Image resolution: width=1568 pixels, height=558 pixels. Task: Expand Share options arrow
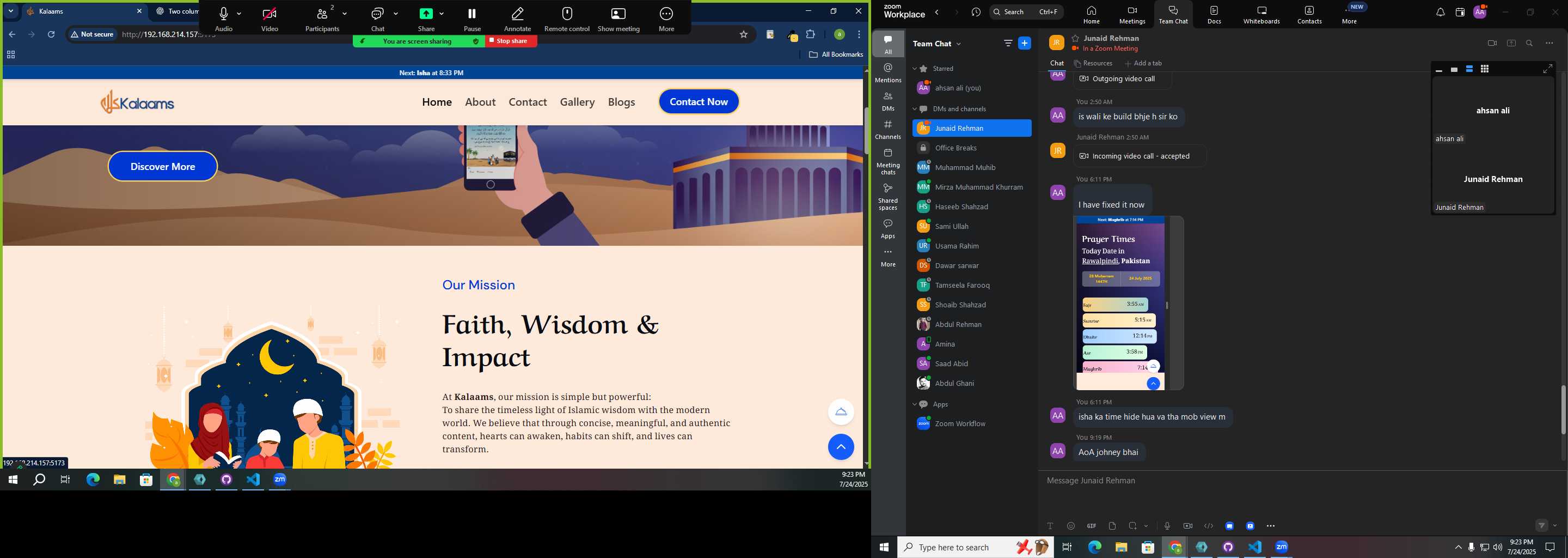point(442,14)
